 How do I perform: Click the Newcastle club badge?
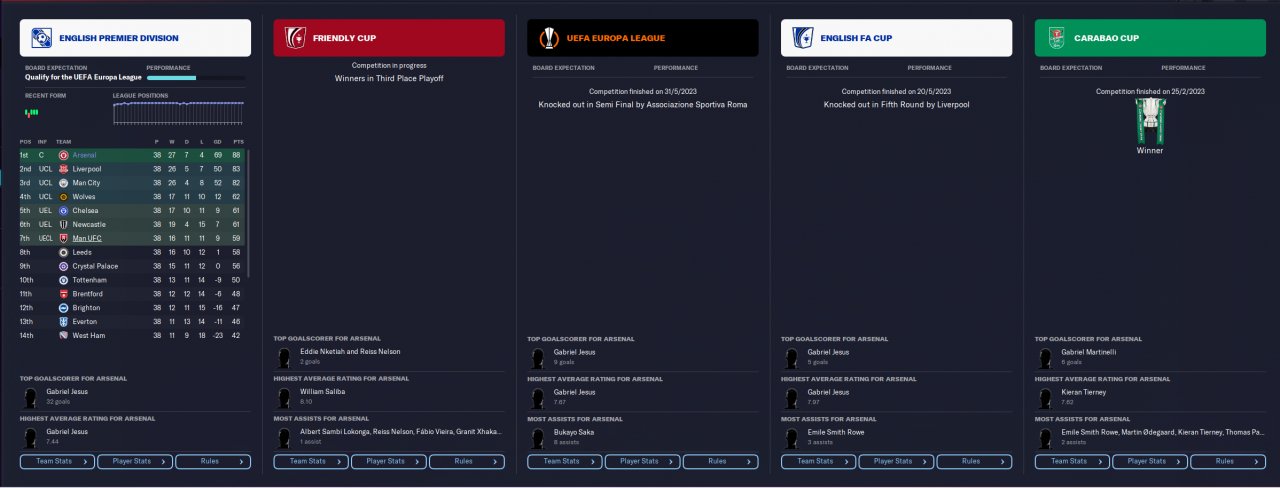pos(64,225)
